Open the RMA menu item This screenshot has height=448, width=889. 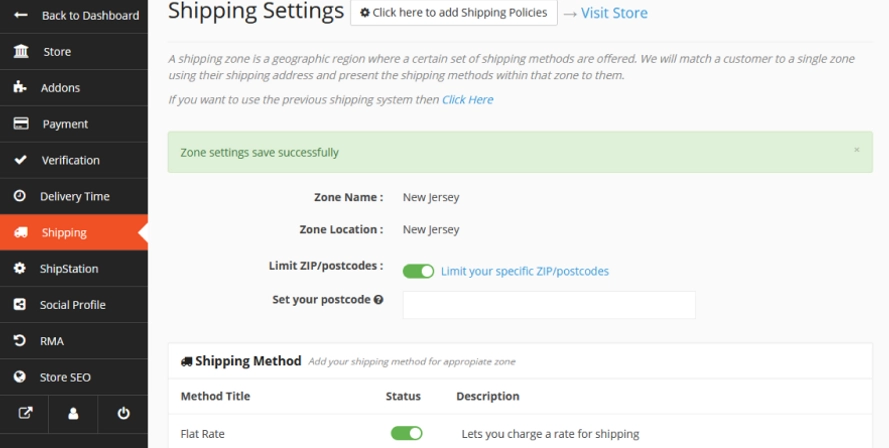click(x=74, y=341)
